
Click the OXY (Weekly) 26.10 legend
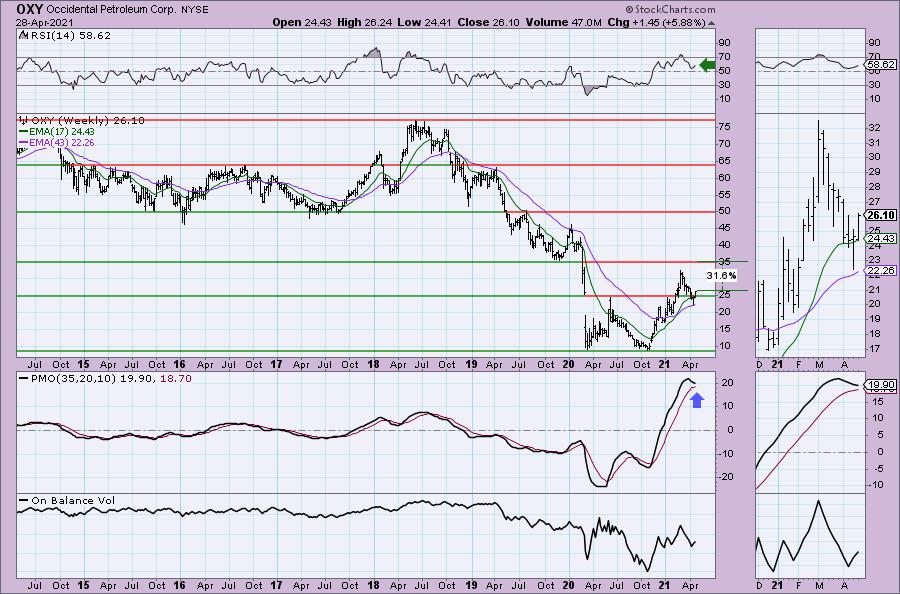[82, 121]
